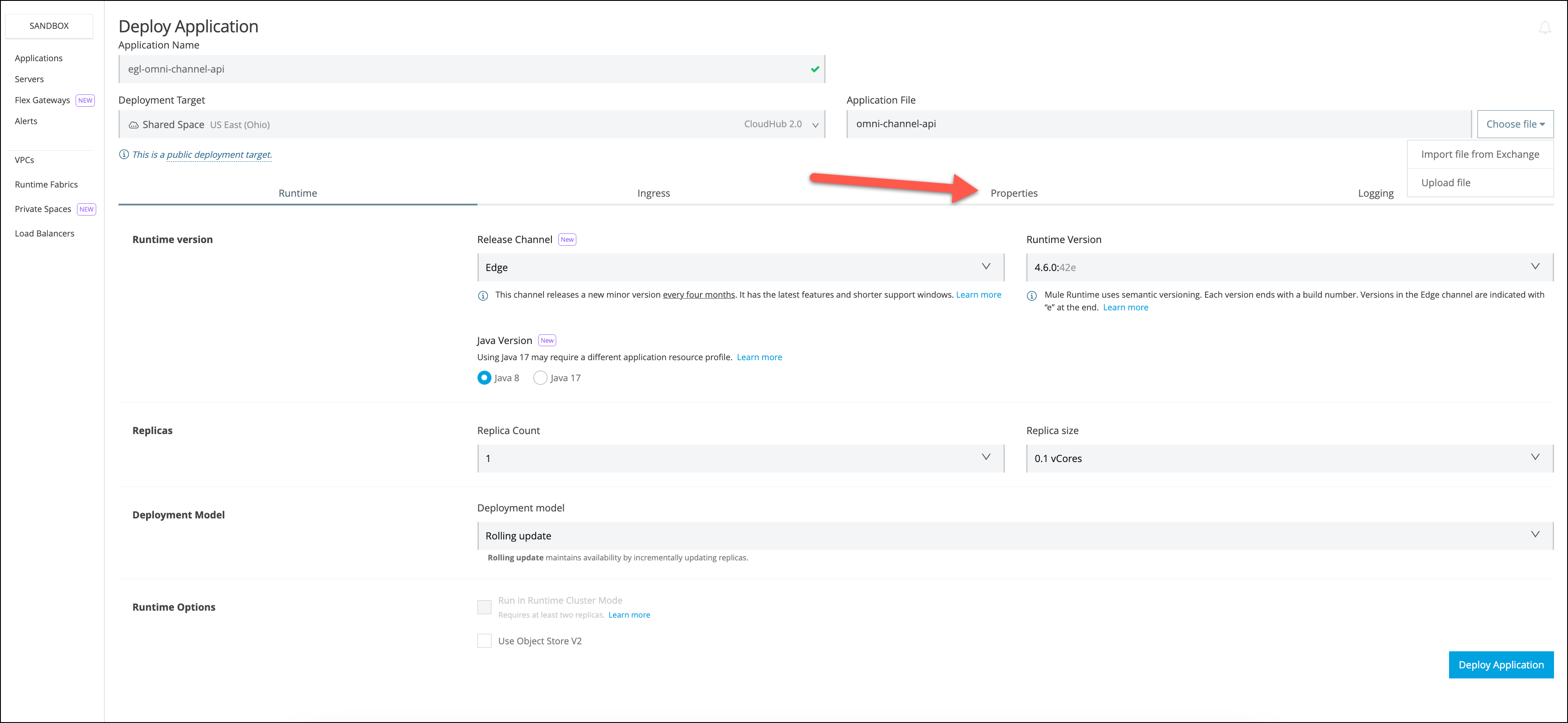
Task: Click info icon under Release Channel
Action: (x=483, y=296)
